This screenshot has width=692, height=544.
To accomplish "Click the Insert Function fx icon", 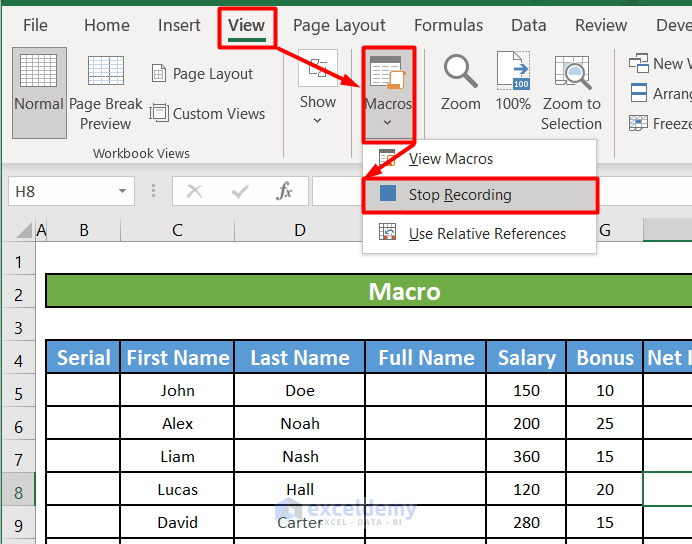I will 285,191.
